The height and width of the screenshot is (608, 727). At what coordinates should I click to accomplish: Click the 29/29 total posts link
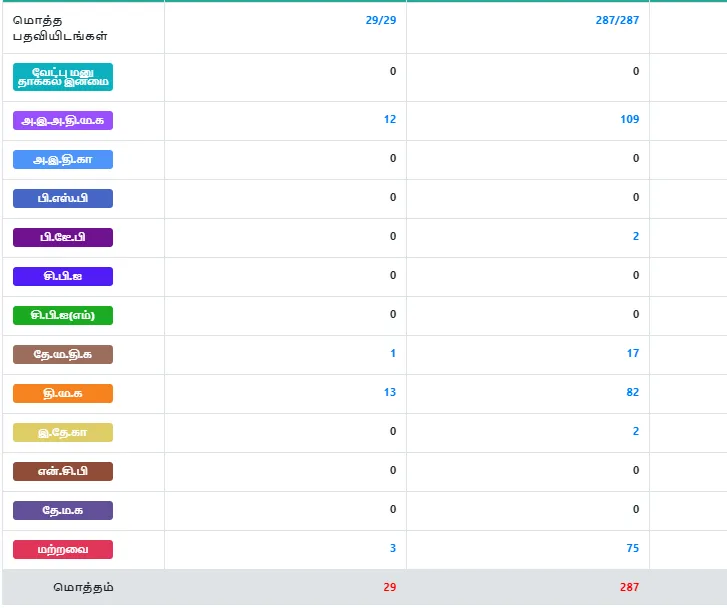pyautogui.click(x=381, y=20)
